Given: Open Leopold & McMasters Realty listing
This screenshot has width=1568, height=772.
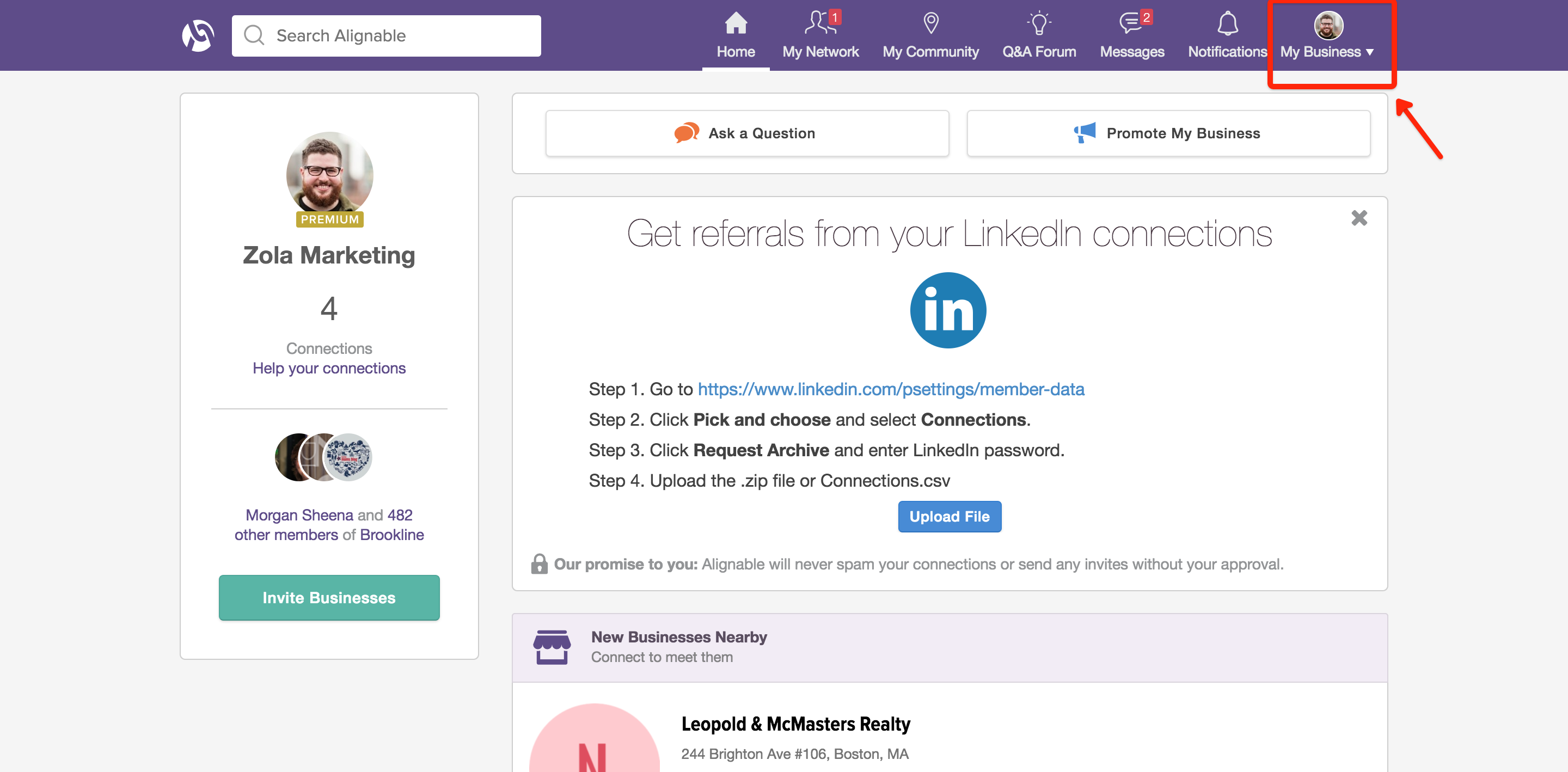Looking at the screenshot, I should point(795,724).
